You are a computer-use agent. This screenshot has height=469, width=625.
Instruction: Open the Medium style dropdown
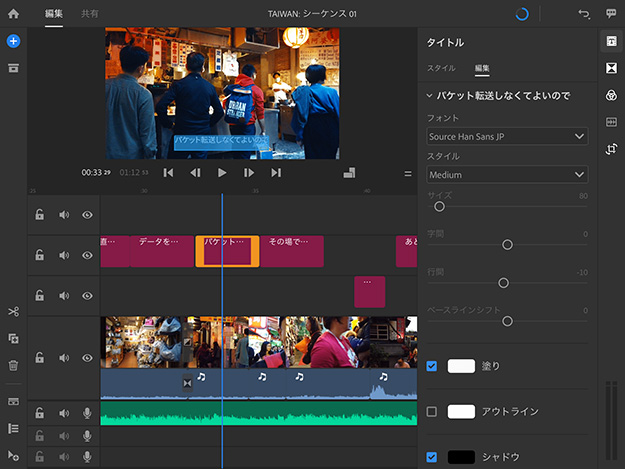pyautogui.click(x=507, y=175)
